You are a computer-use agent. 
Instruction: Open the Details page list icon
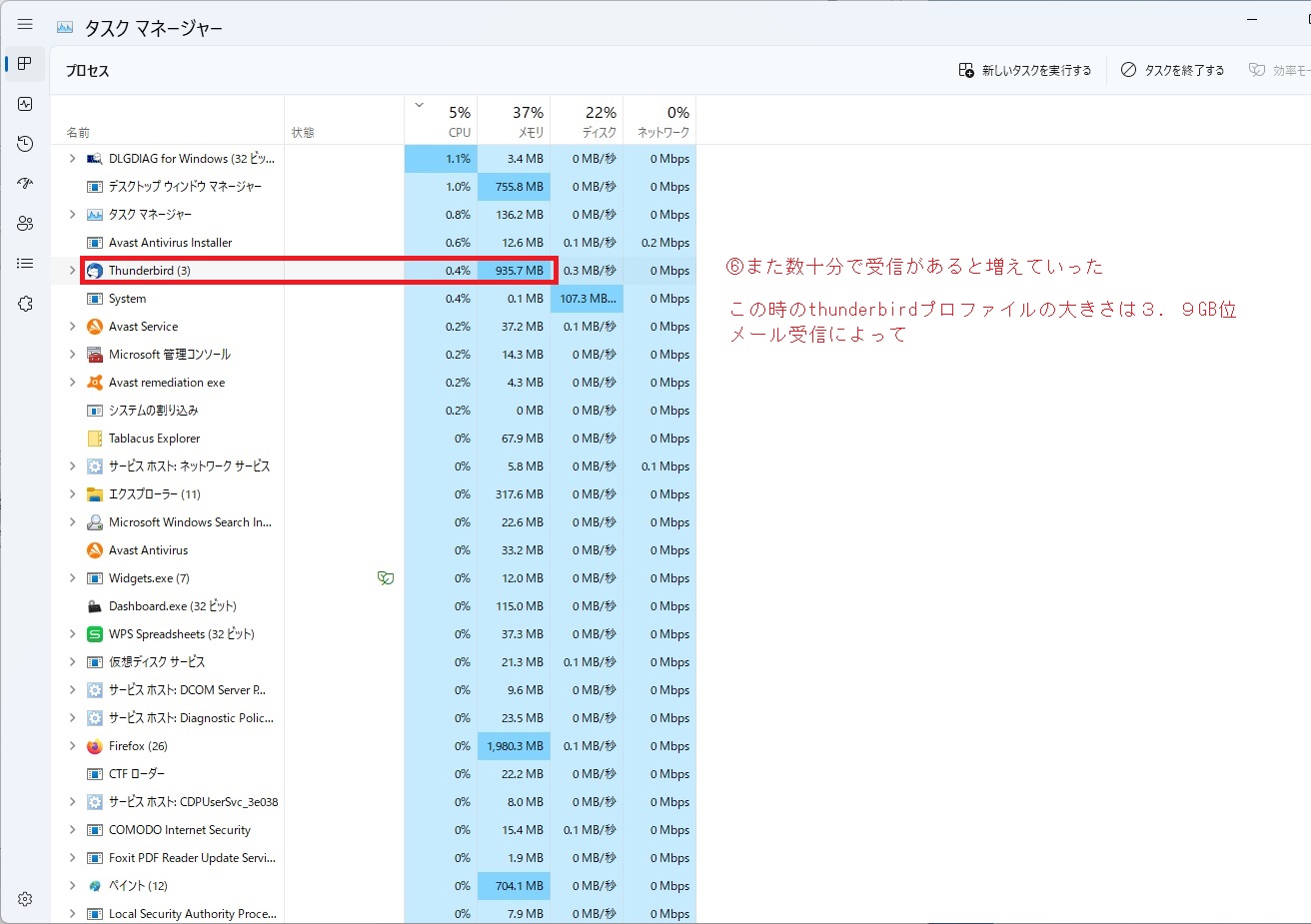[25, 264]
